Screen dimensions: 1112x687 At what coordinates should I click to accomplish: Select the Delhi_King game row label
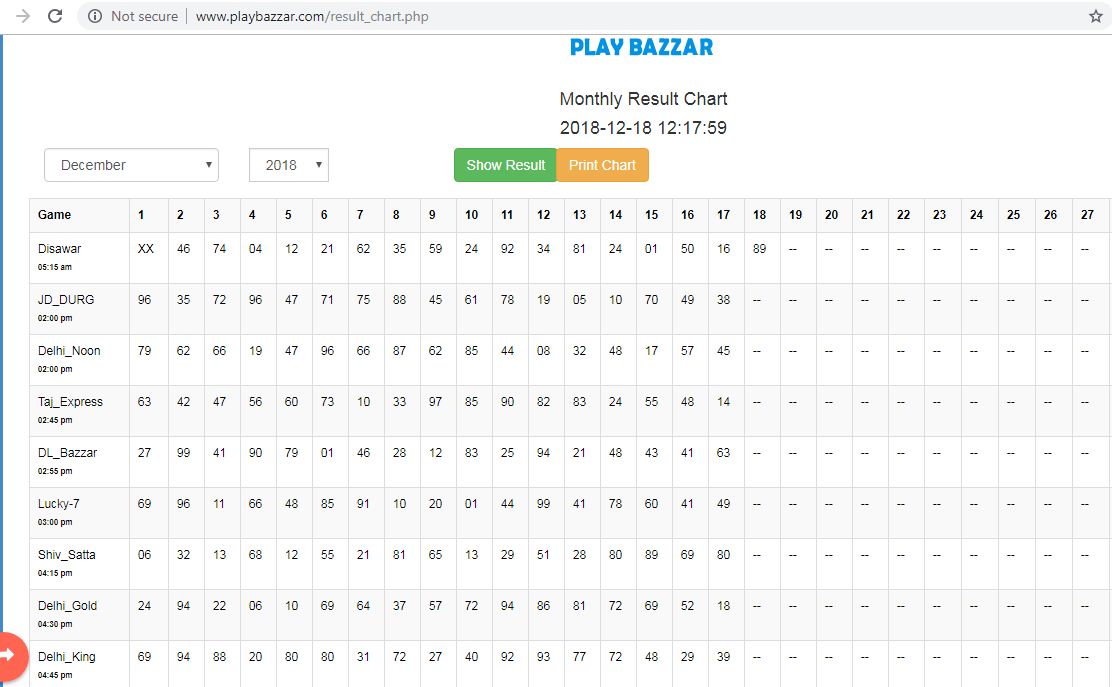pyautogui.click(x=67, y=657)
